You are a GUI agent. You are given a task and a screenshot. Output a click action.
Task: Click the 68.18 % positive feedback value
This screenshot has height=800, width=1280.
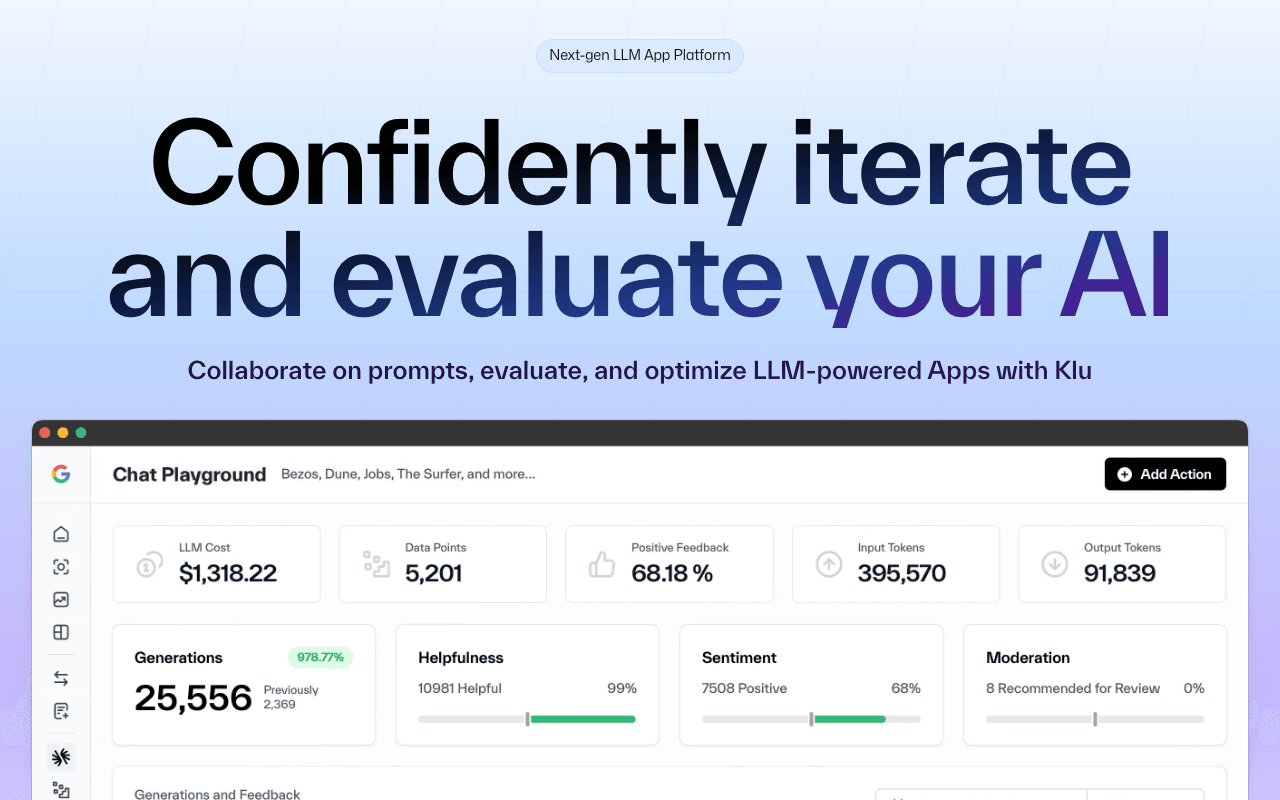point(672,573)
